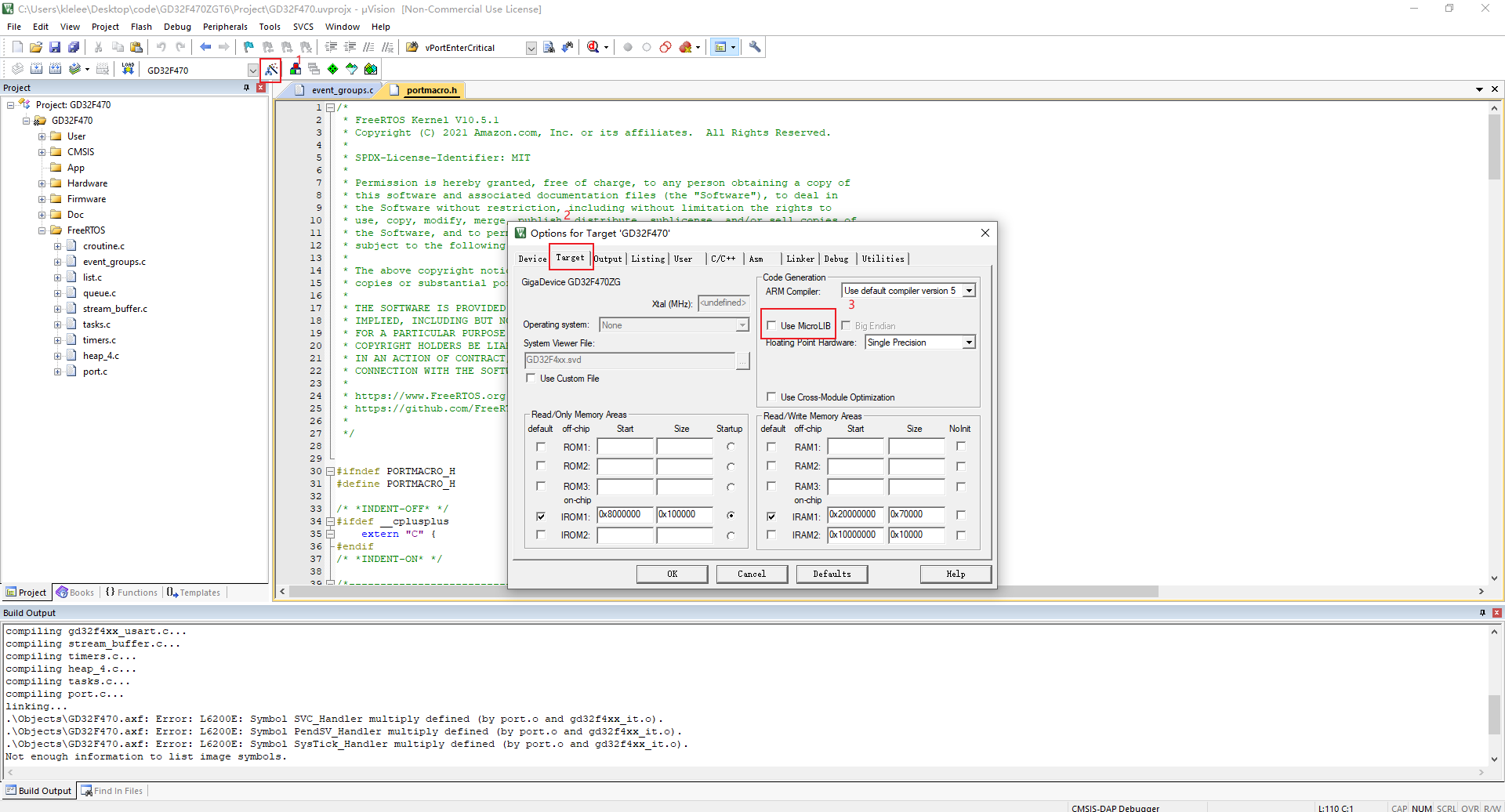
Task: Insert a bookmark with the flag icon
Action: (x=248, y=47)
